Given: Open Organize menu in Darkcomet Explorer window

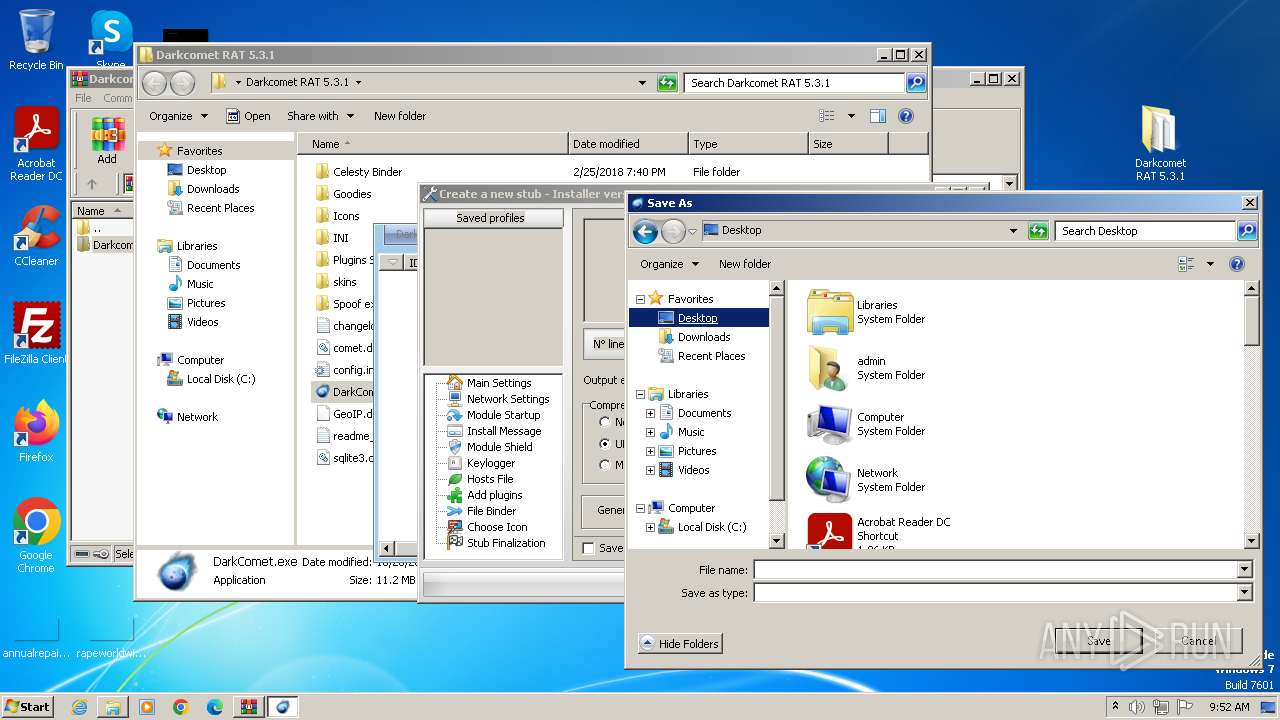Looking at the screenshot, I should pyautogui.click(x=178, y=116).
